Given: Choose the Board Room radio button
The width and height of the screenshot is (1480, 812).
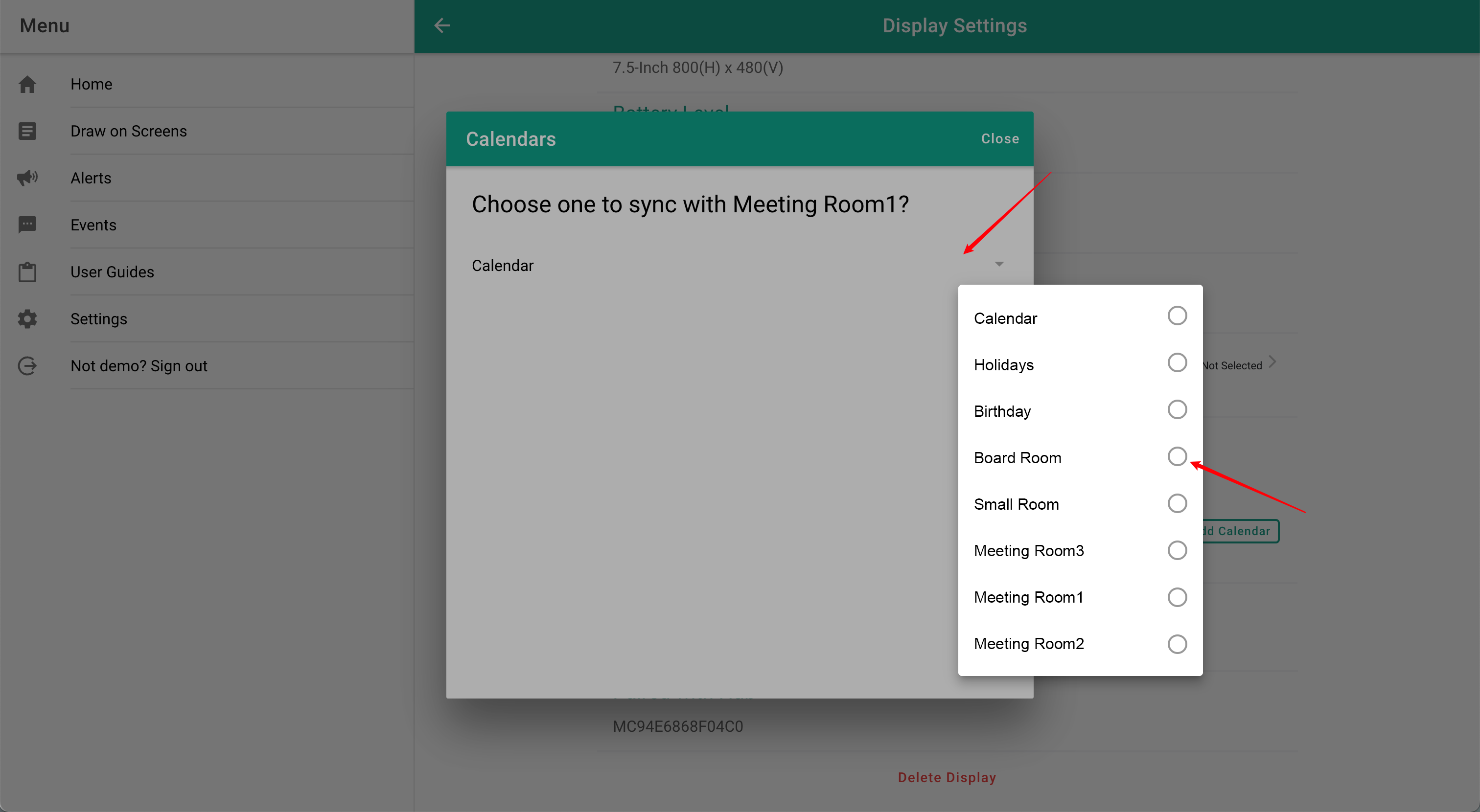Looking at the screenshot, I should (x=1177, y=456).
